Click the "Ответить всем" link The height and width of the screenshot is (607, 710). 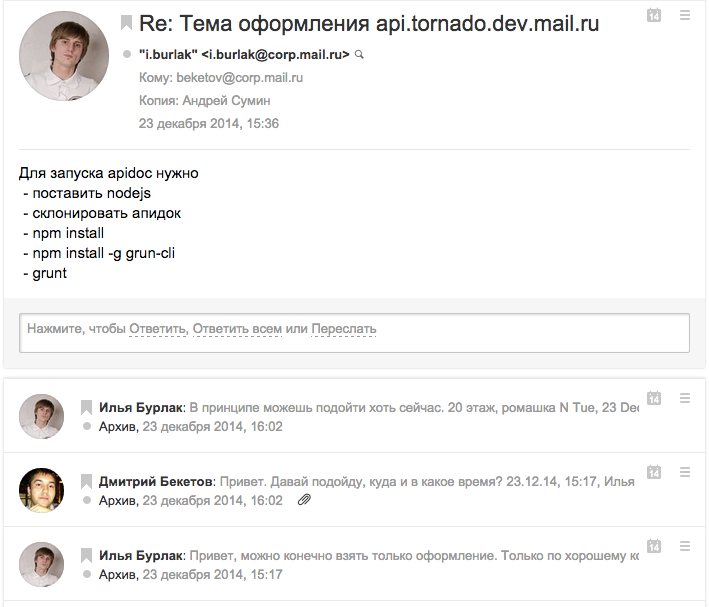pyautogui.click(x=236, y=329)
